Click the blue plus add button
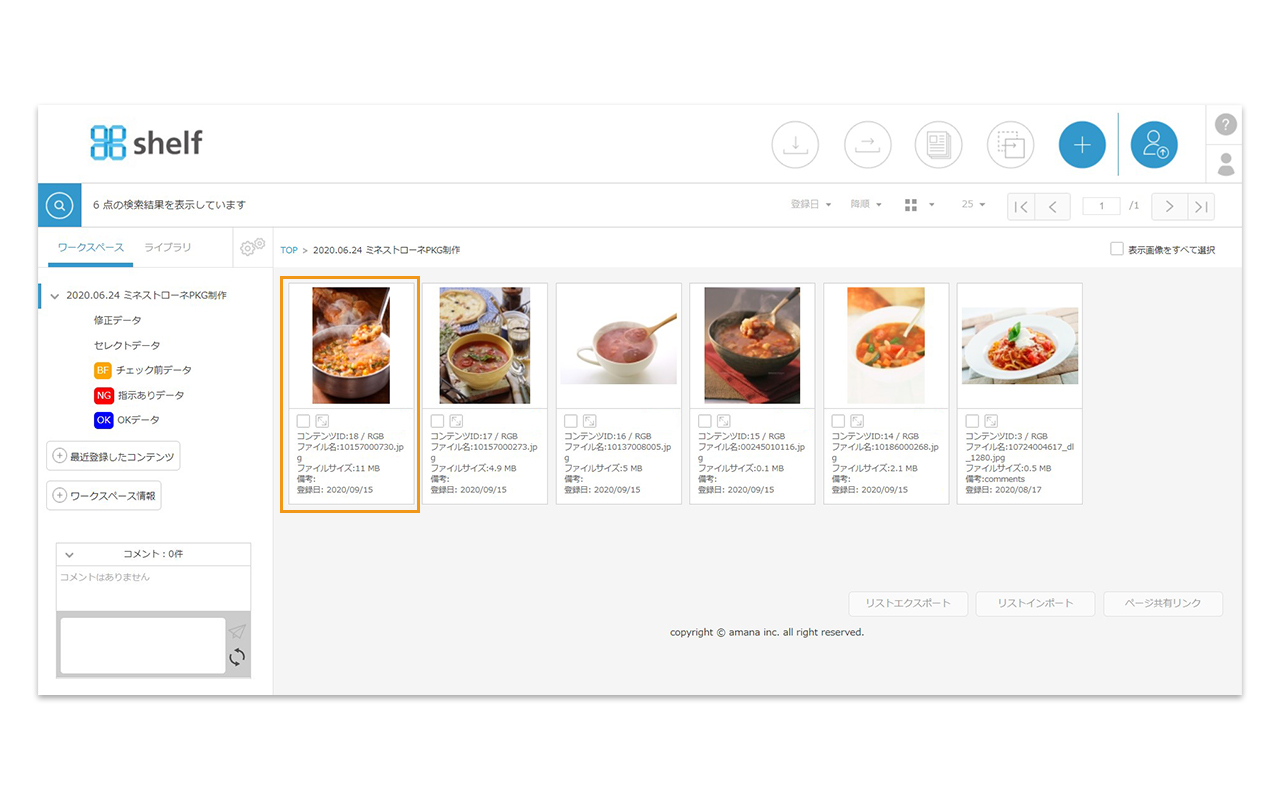 1082,145
